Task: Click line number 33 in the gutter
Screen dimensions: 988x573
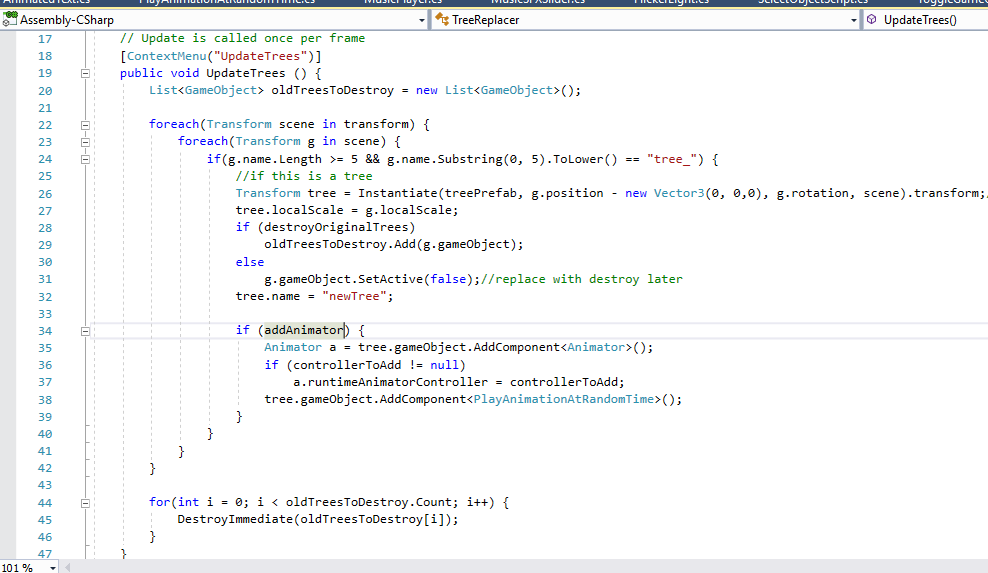Action: (45, 314)
